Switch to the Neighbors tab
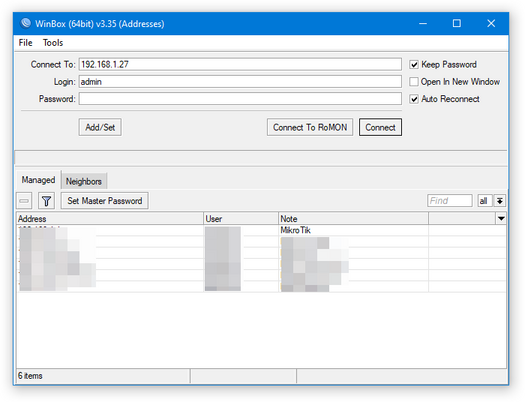This screenshot has height=402, width=525. coord(84,181)
